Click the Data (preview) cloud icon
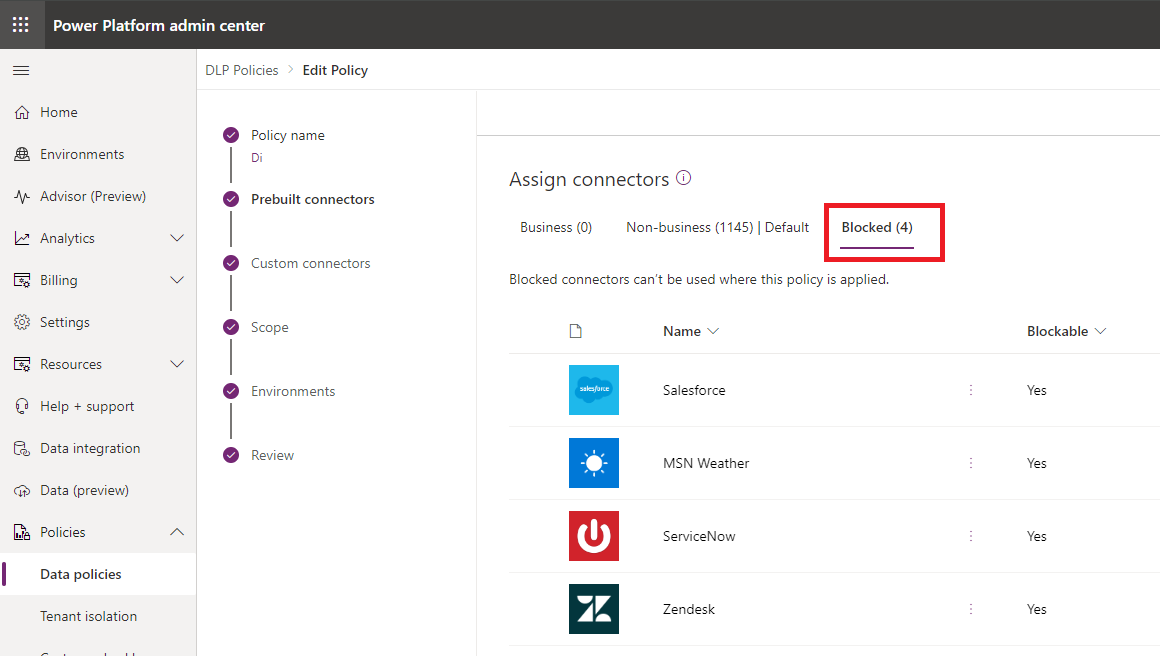 [22, 490]
